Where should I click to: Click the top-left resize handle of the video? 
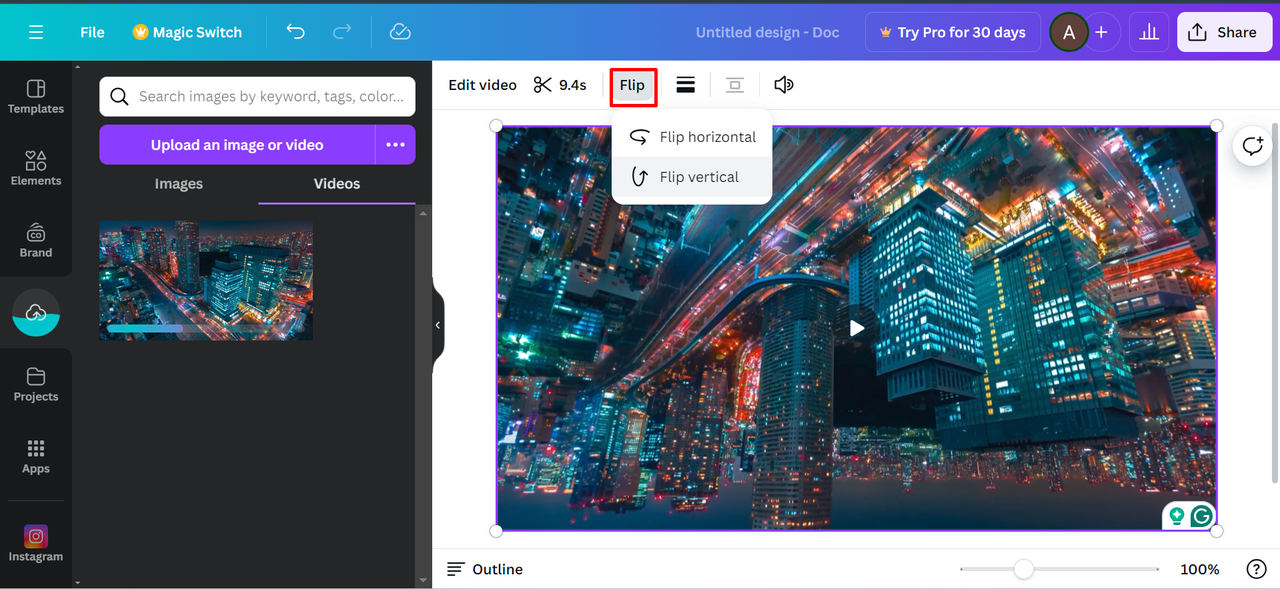pos(496,126)
